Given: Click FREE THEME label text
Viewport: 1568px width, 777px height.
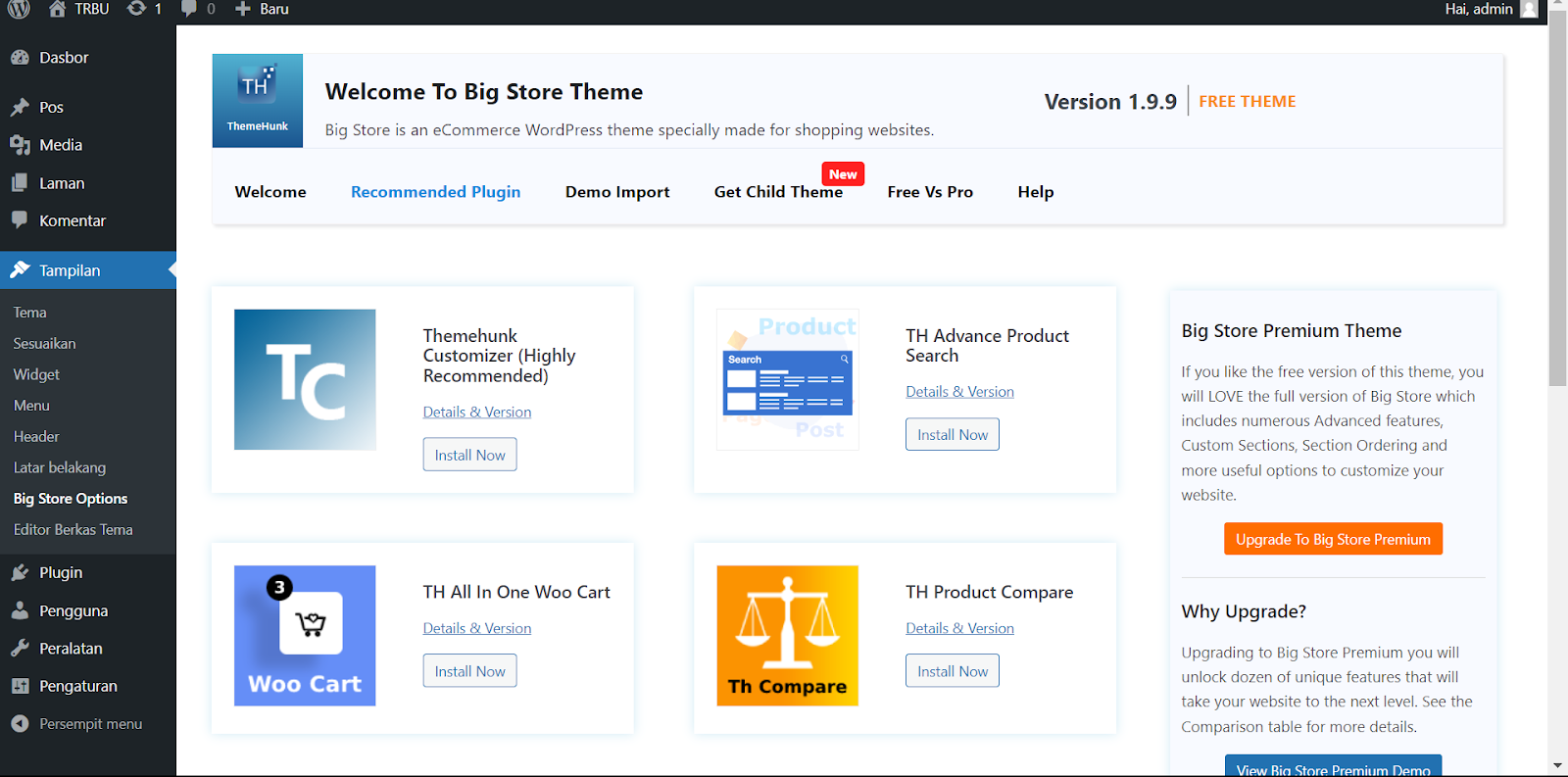Looking at the screenshot, I should [x=1247, y=101].
